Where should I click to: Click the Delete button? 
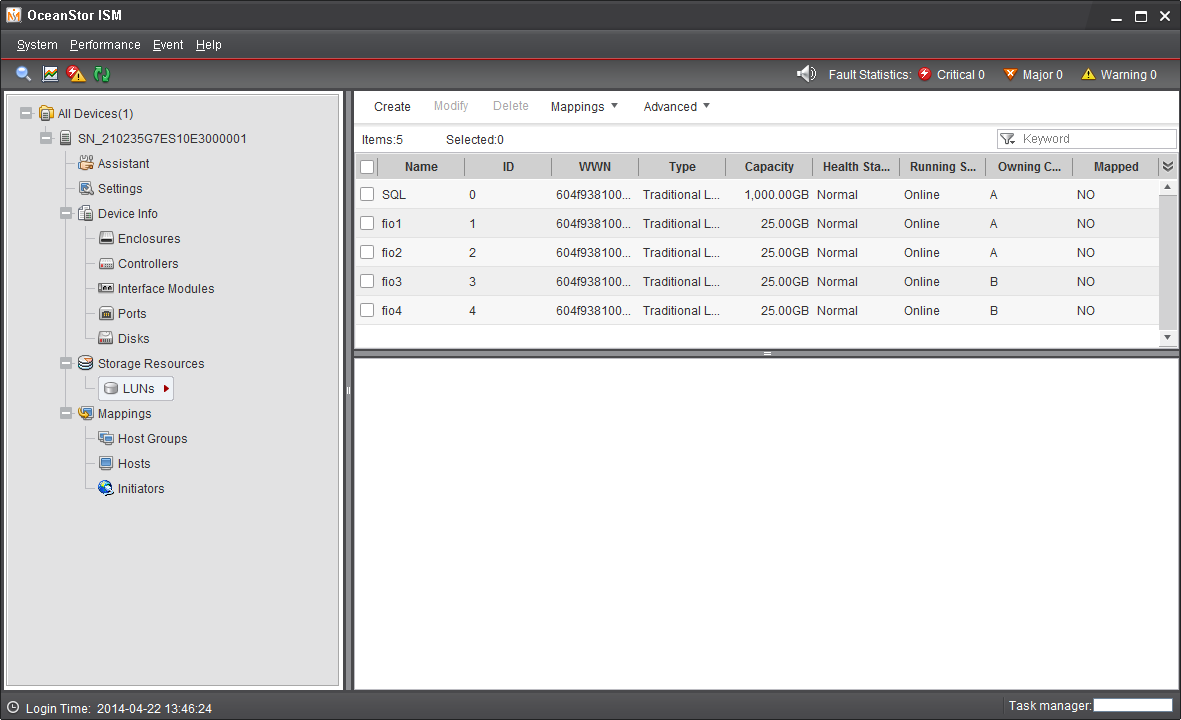[511, 106]
